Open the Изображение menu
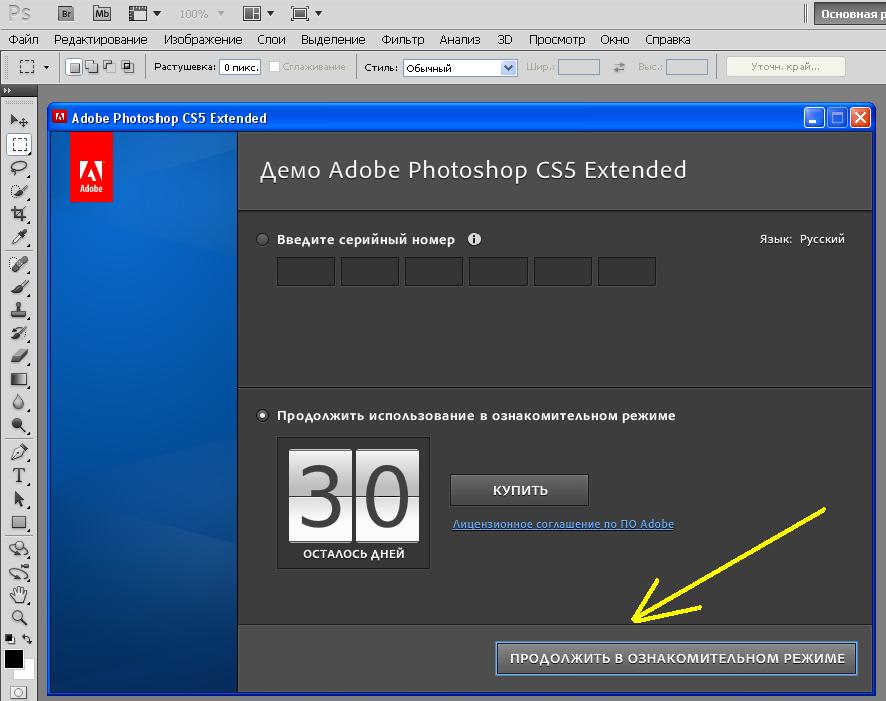 tap(203, 40)
